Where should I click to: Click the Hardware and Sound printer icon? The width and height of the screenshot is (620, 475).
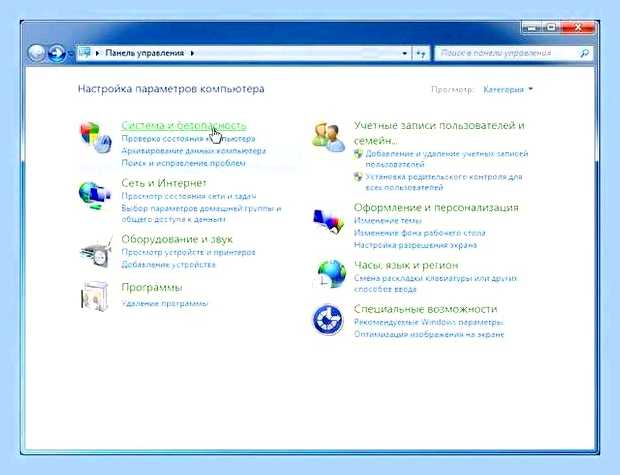click(x=96, y=253)
